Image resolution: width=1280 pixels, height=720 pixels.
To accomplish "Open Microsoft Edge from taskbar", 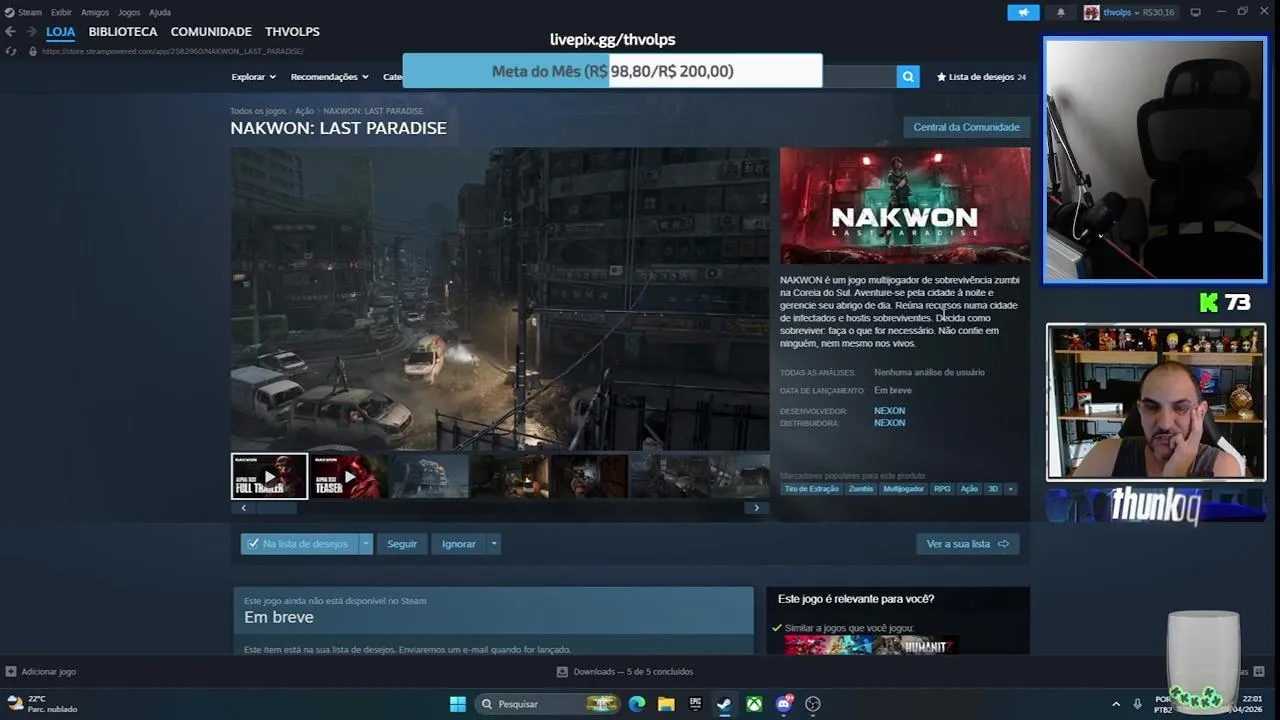I will pyautogui.click(x=637, y=704).
